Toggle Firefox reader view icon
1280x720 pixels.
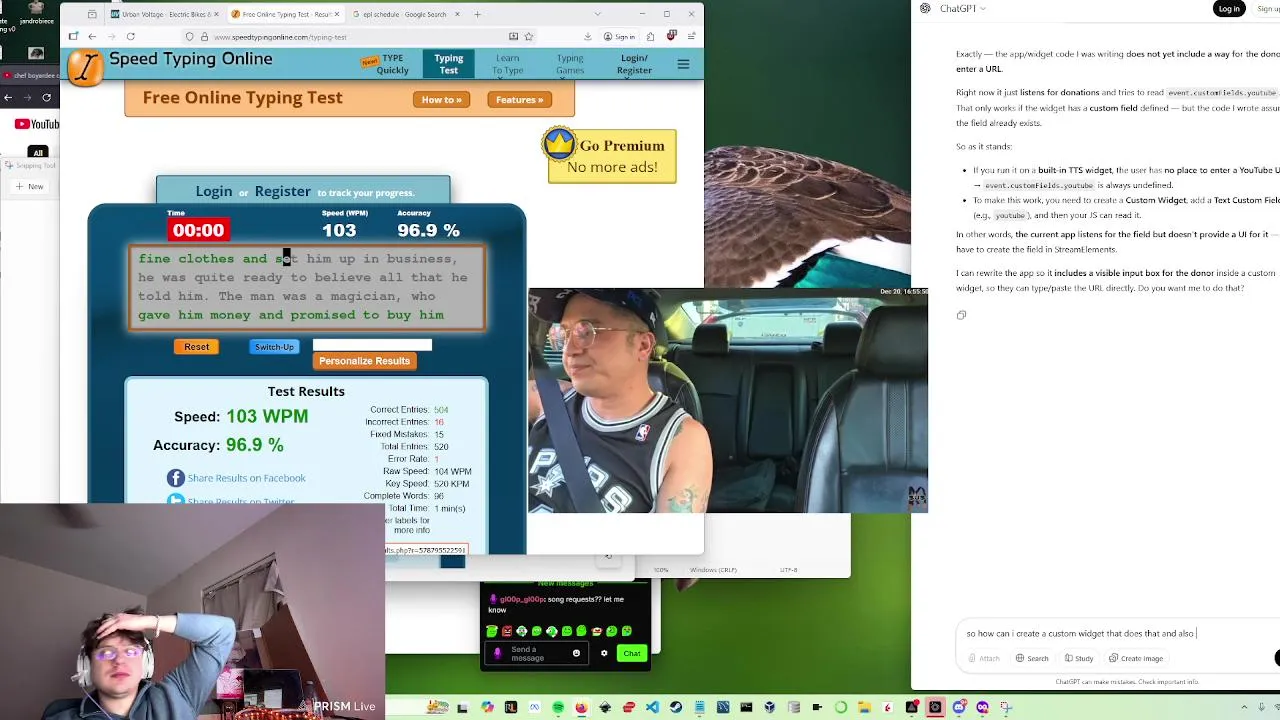pos(513,37)
